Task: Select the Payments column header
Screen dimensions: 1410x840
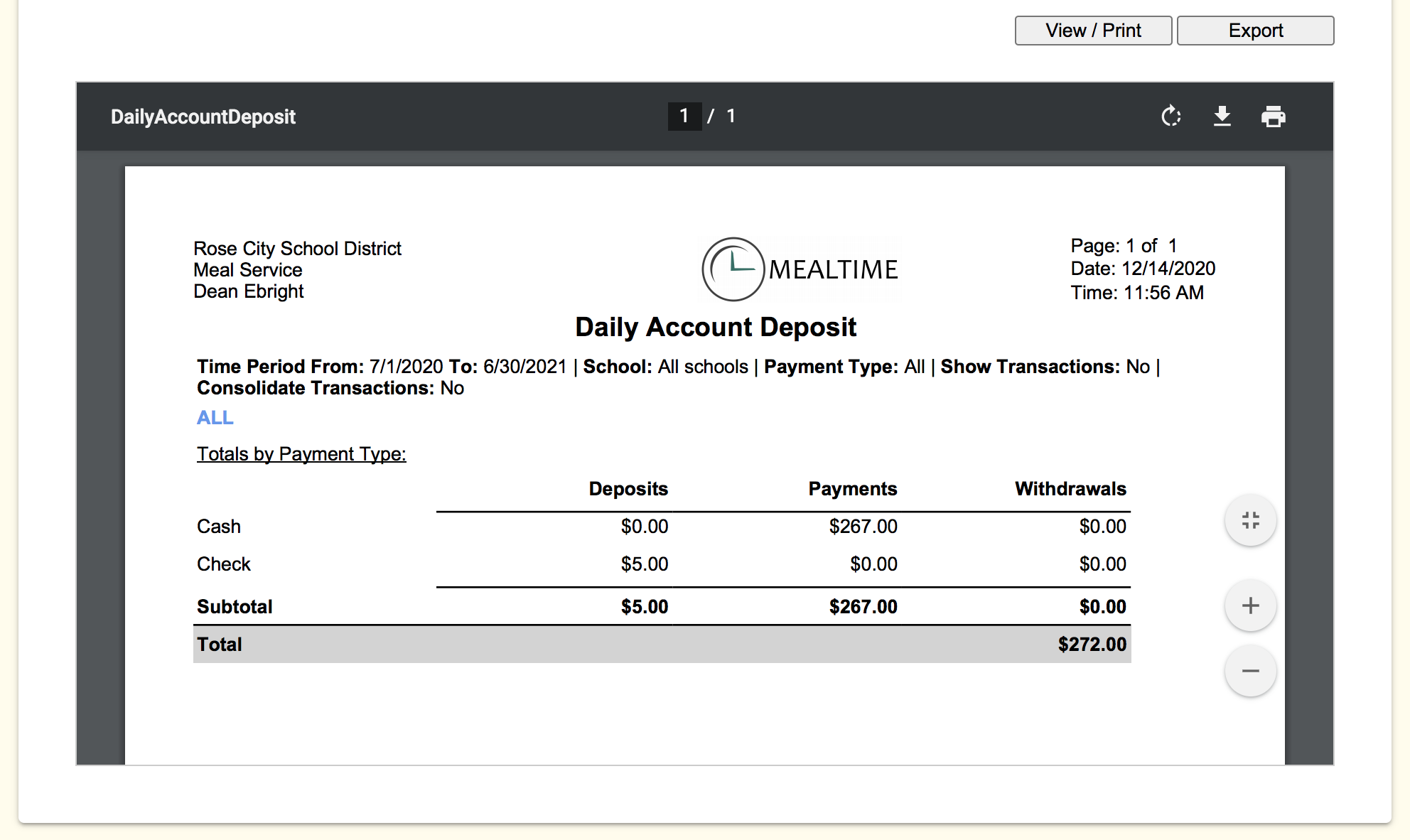Action: pyautogui.click(x=852, y=489)
